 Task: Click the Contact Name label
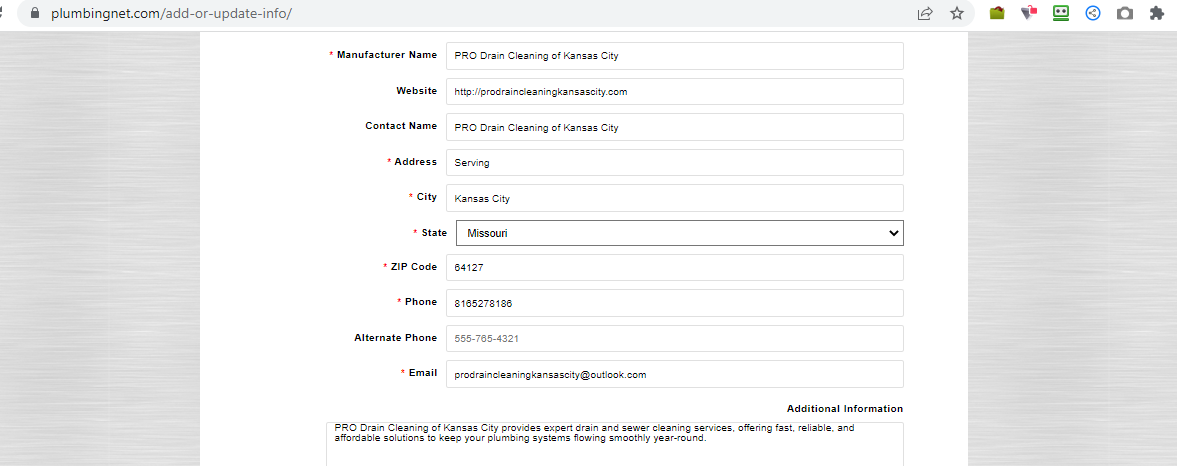pyautogui.click(x=401, y=126)
